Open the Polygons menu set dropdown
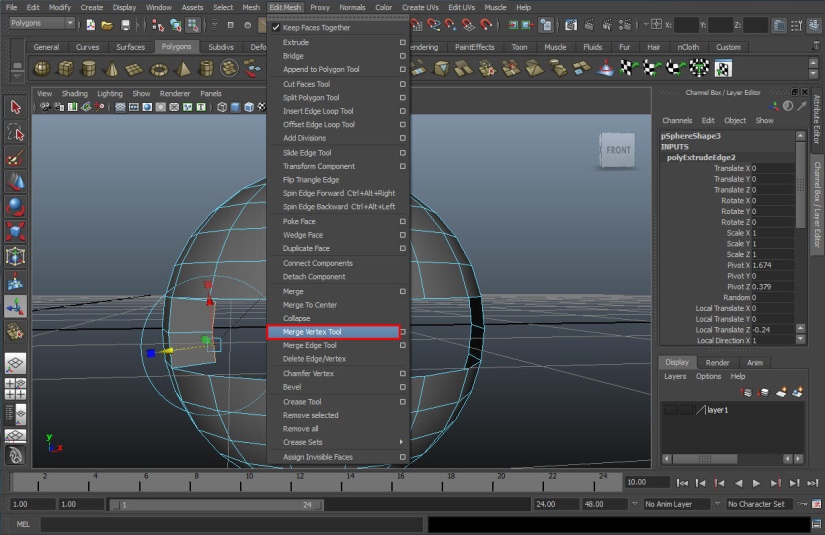This screenshot has width=825, height=535. click(x=41, y=23)
